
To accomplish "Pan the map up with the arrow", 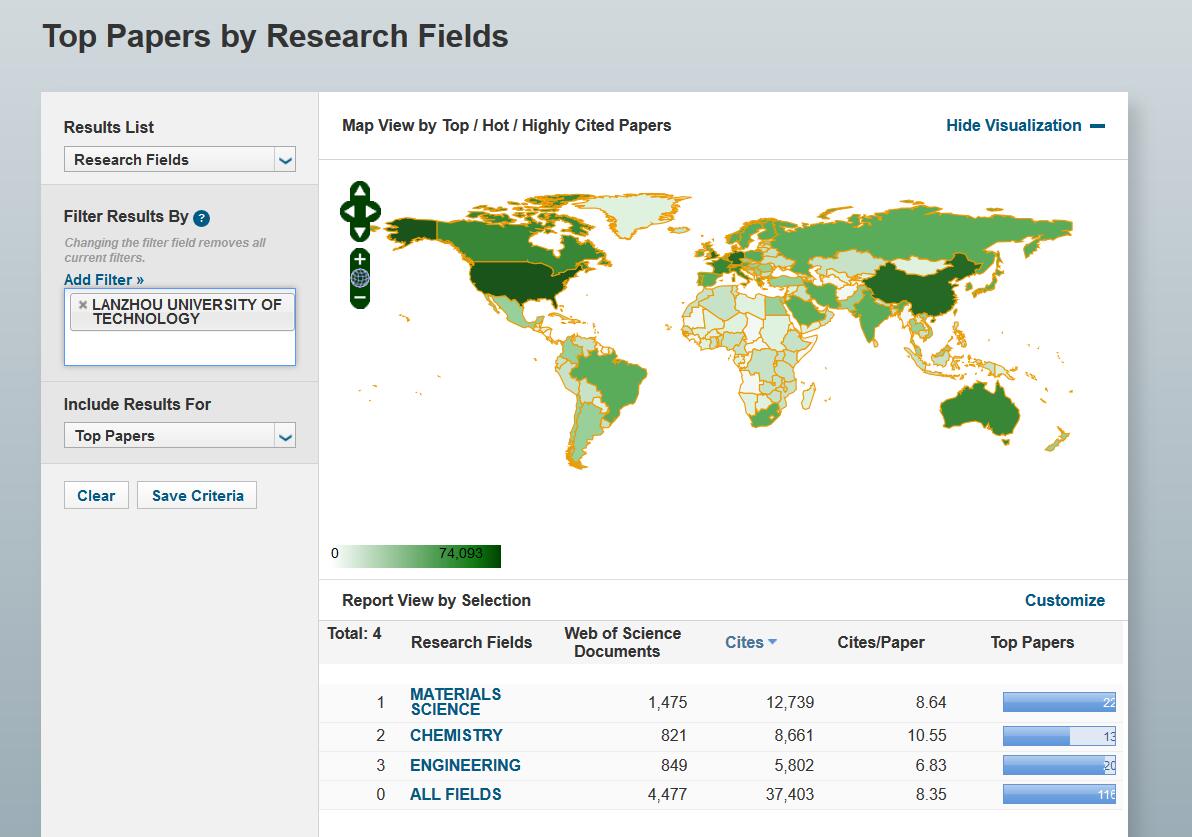I will (360, 190).
